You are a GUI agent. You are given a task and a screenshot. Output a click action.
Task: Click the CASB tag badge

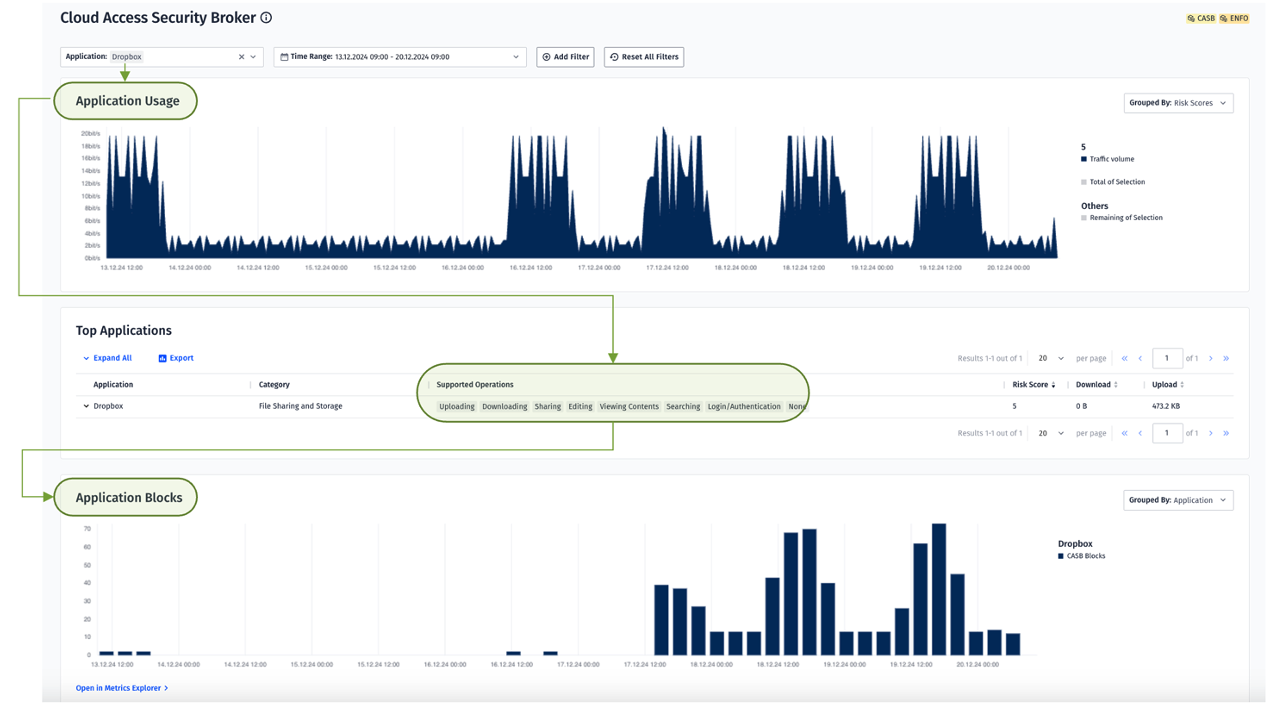1201,18
